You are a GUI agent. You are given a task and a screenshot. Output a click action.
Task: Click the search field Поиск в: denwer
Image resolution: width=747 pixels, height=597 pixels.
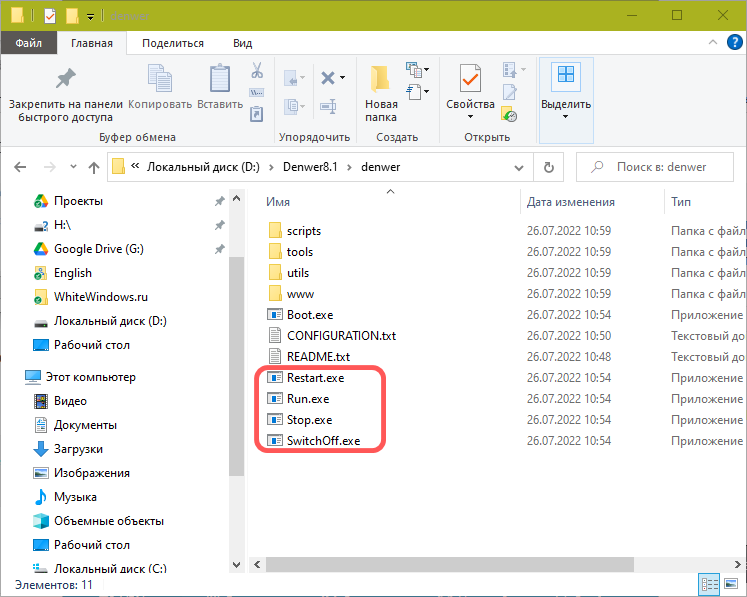(x=660, y=167)
